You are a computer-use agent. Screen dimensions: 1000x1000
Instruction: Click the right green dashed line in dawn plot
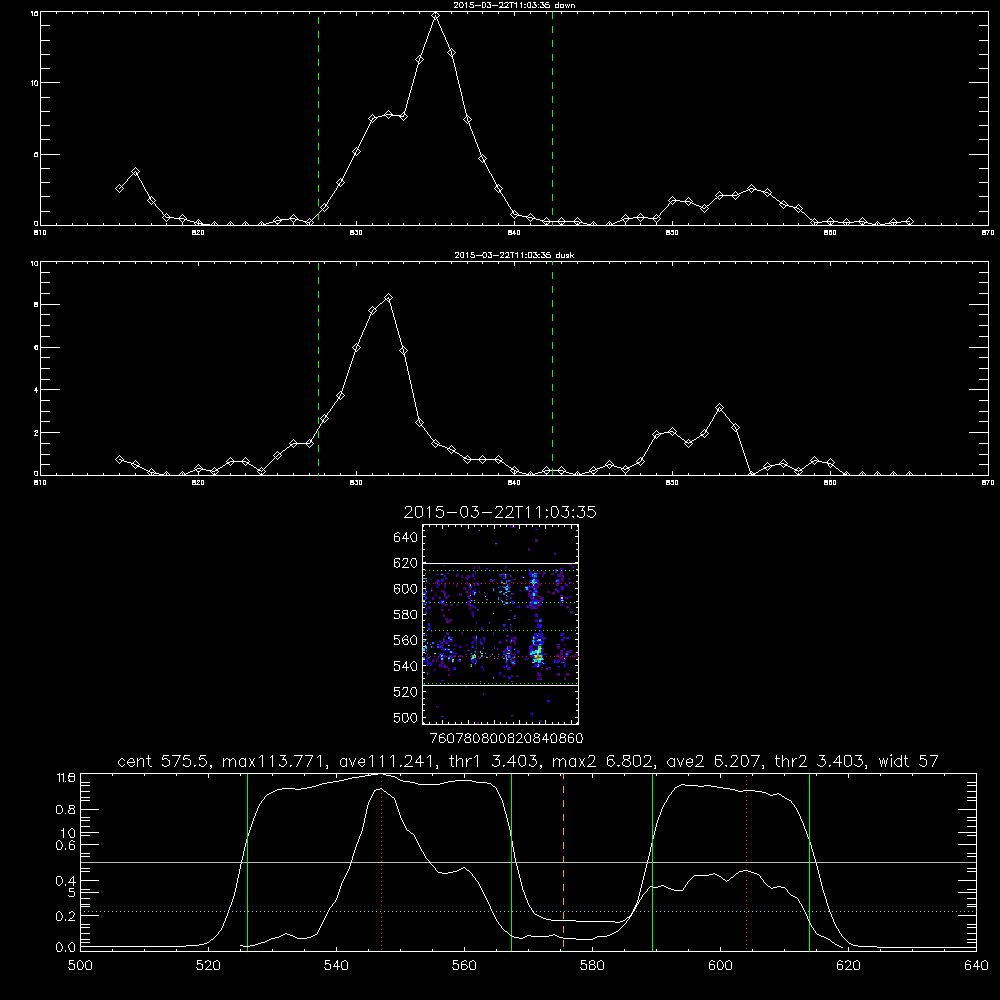(x=552, y=118)
